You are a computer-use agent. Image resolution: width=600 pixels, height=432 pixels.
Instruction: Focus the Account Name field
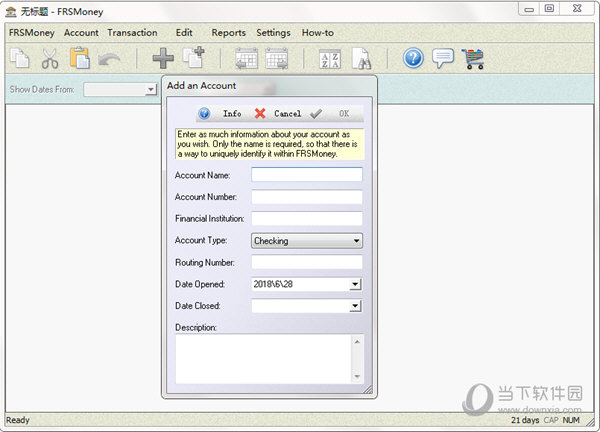[307, 175]
